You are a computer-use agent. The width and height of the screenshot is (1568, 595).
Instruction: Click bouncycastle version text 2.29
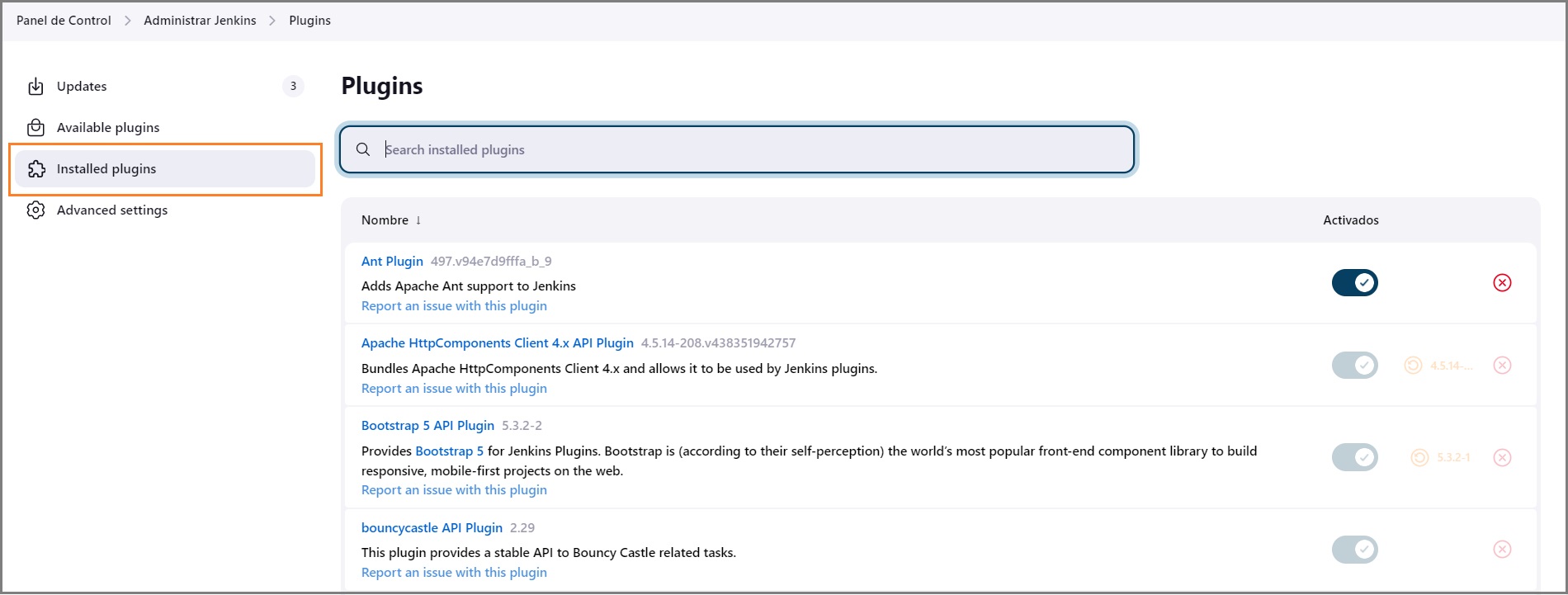pyautogui.click(x=522, y=528)
